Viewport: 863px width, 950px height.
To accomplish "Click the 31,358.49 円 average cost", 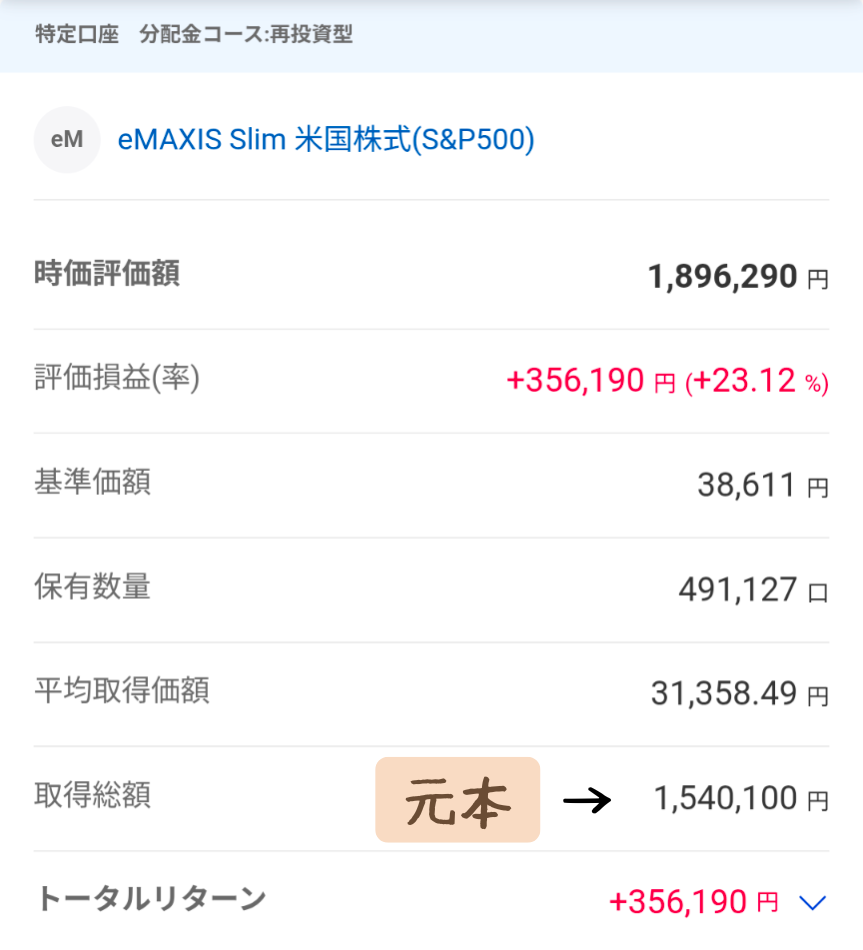I will (739, 694).
